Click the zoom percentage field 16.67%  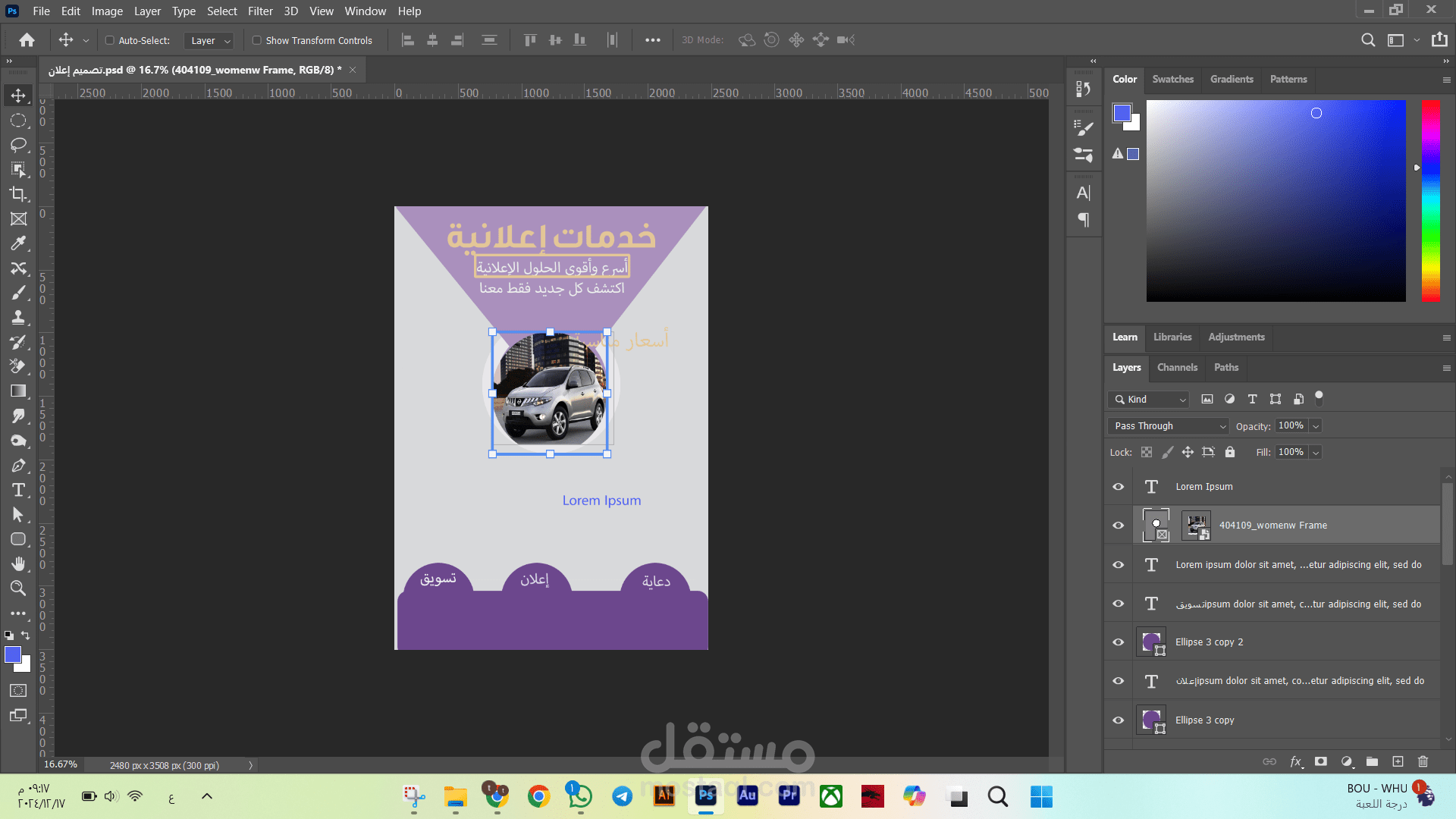[x=61, y=764]
